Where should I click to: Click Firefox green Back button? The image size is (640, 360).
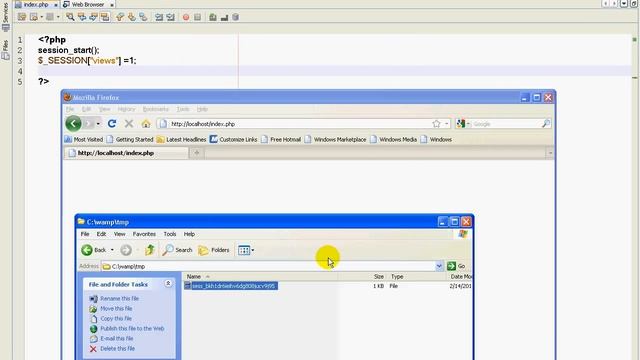pyautogui.click(x=73, y=123)
